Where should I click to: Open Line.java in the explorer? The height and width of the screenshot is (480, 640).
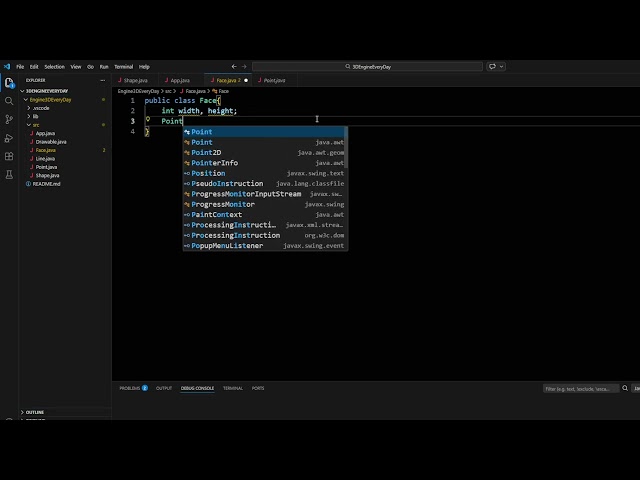tap(45, 158)
